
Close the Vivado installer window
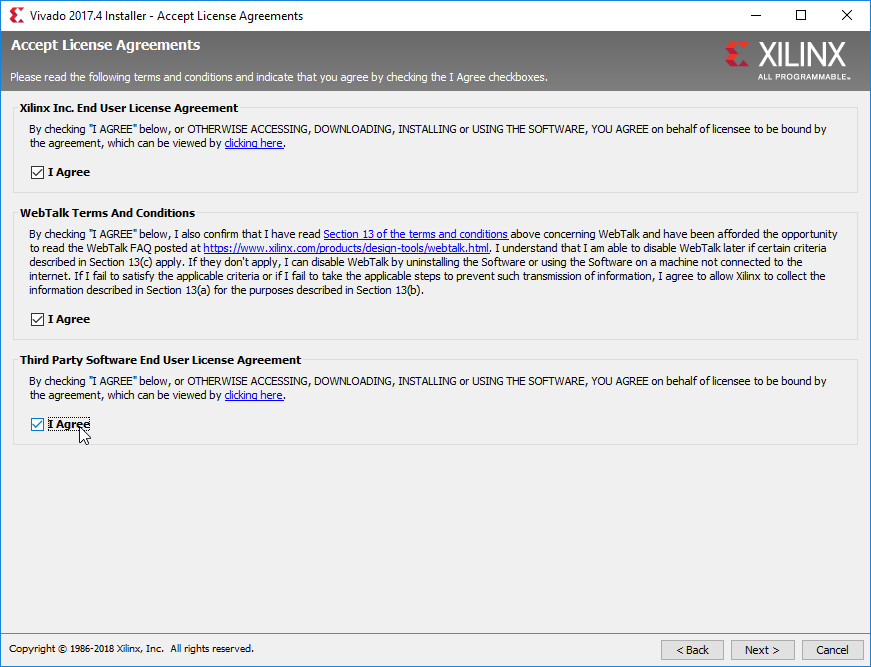point(847,16)
